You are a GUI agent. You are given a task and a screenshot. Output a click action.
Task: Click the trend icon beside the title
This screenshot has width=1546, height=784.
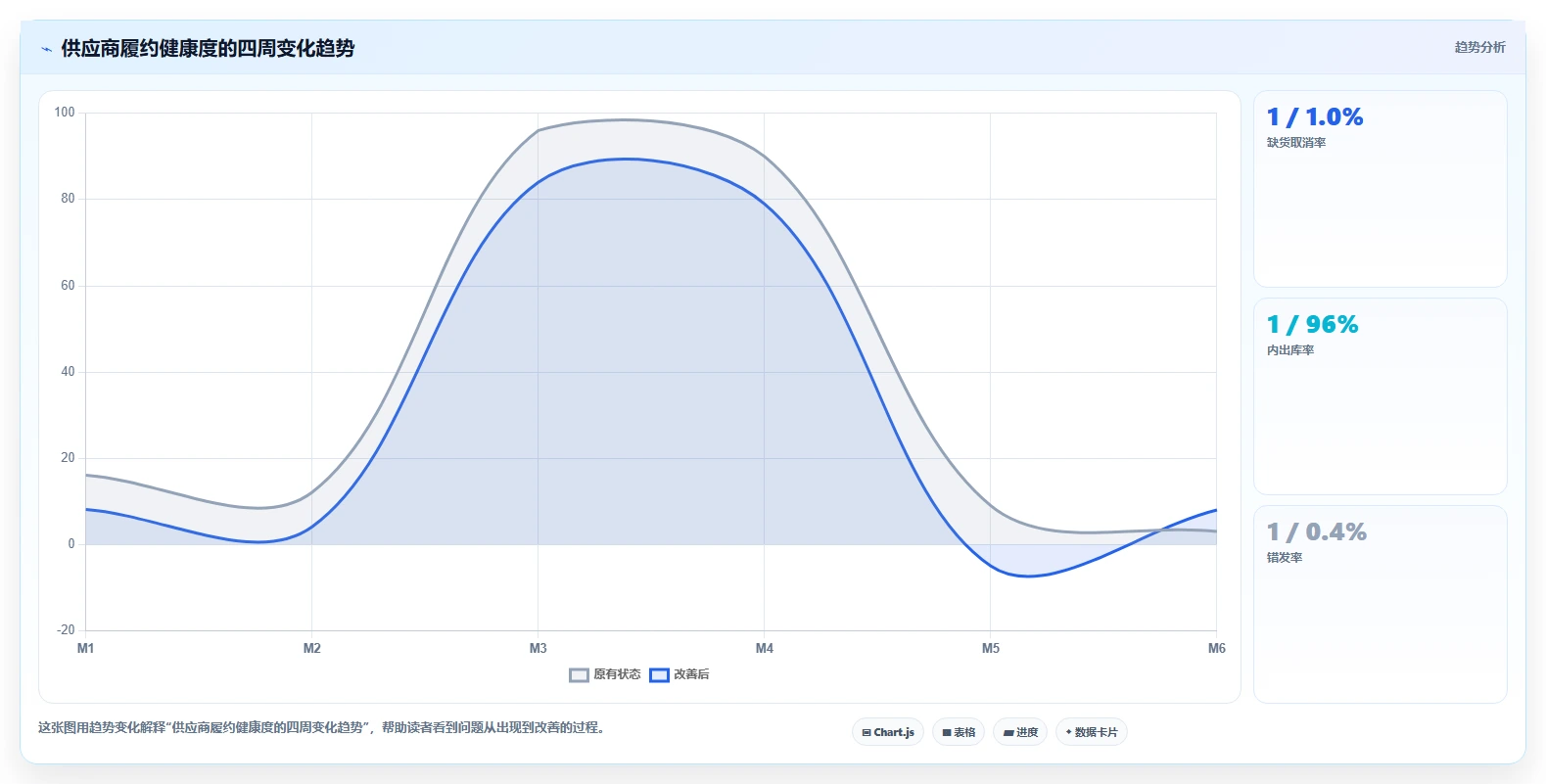click(x=46, y=49)
